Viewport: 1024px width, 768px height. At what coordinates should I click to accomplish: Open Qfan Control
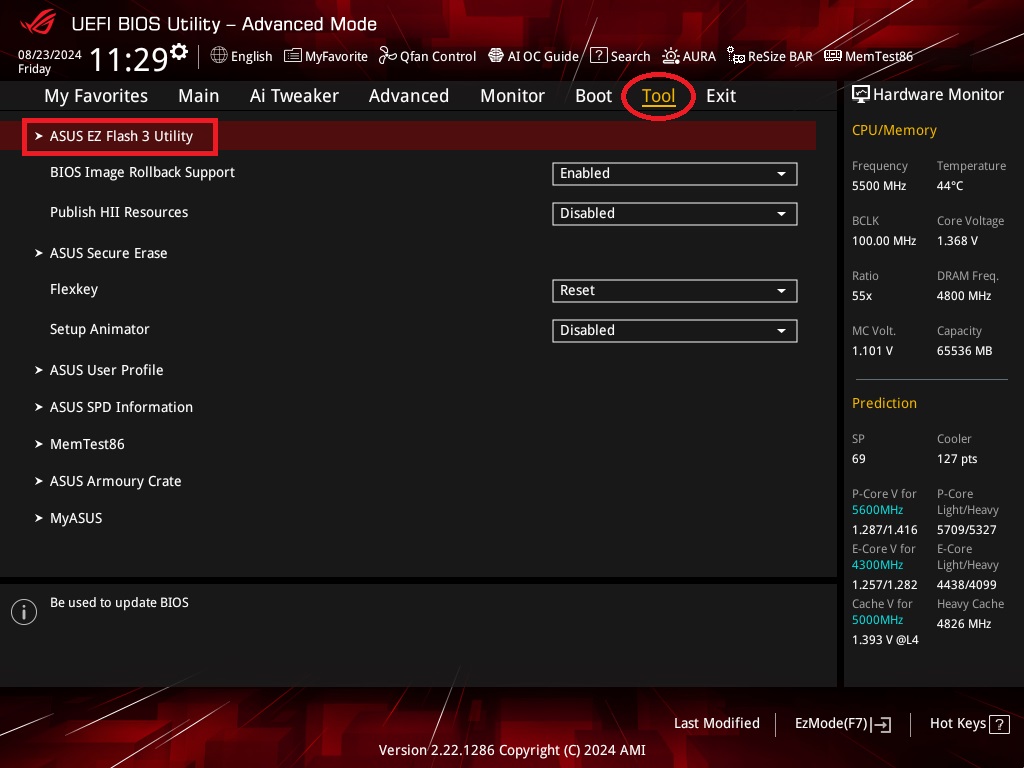point(438,56)
